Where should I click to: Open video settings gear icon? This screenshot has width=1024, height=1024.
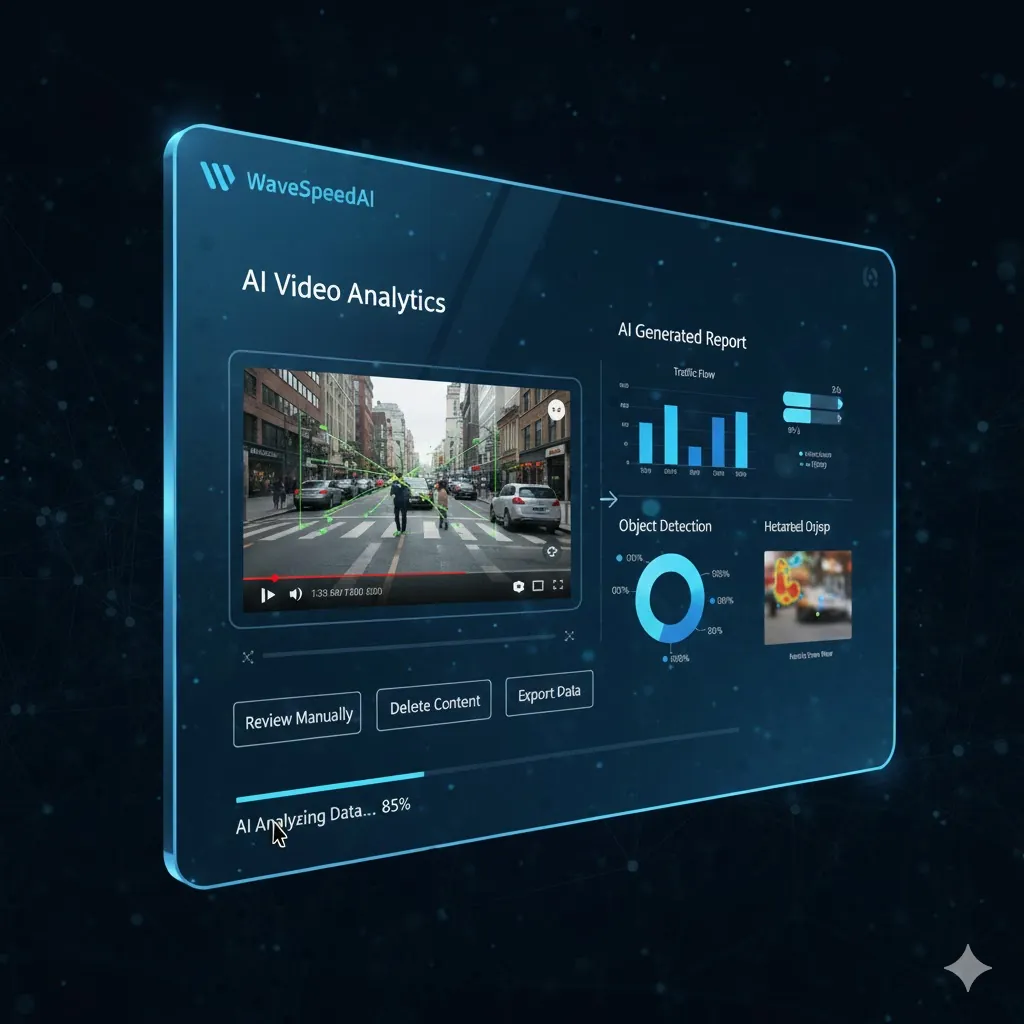(518, 587)
